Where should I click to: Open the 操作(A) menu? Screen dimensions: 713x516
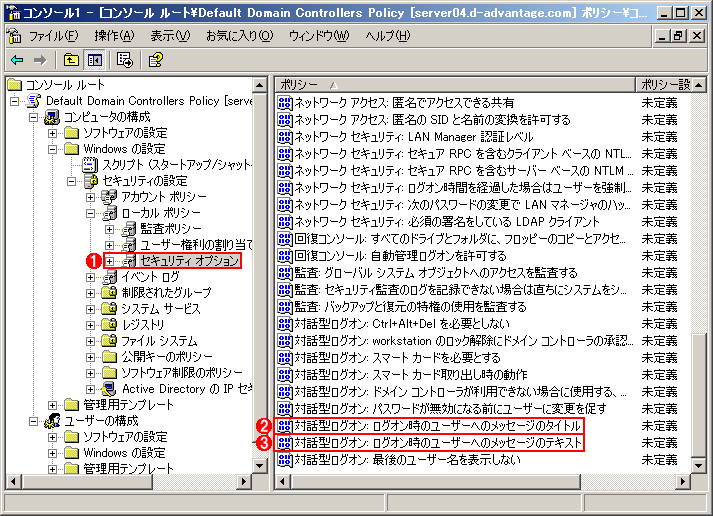pos(114,35)
